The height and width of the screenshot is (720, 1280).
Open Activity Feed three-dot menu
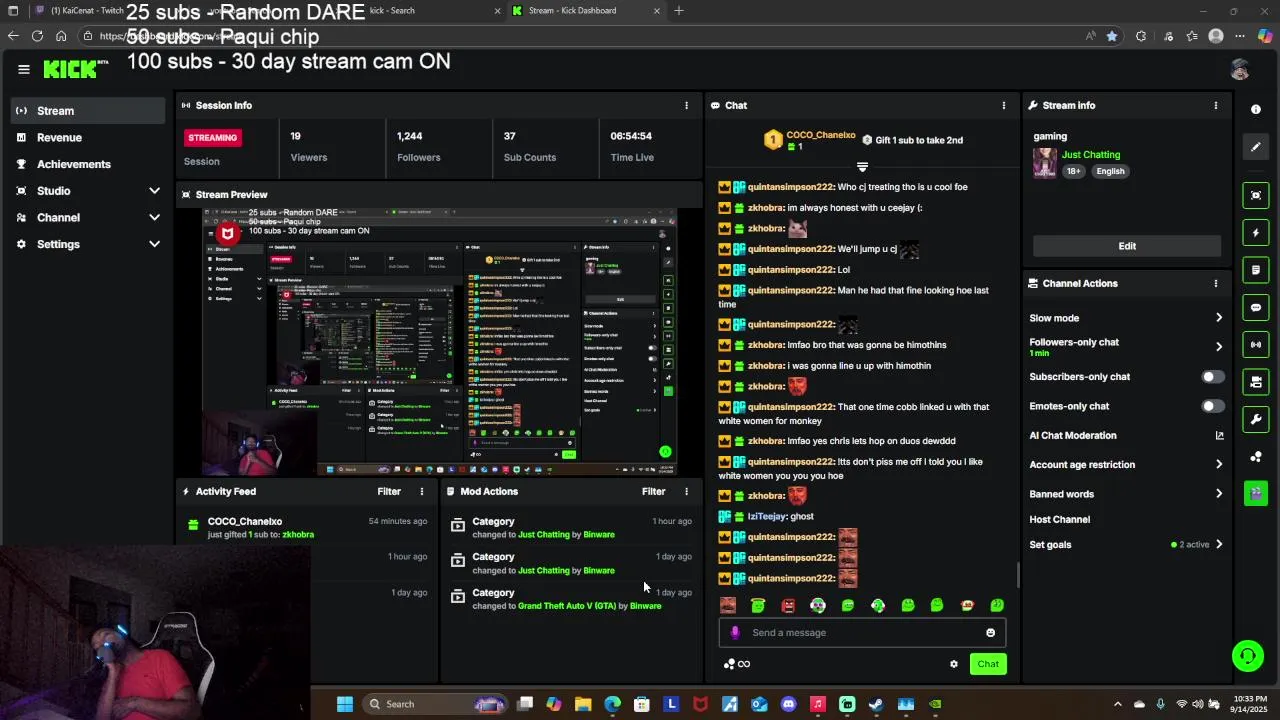pyautogui.click(x=422, y=491)
